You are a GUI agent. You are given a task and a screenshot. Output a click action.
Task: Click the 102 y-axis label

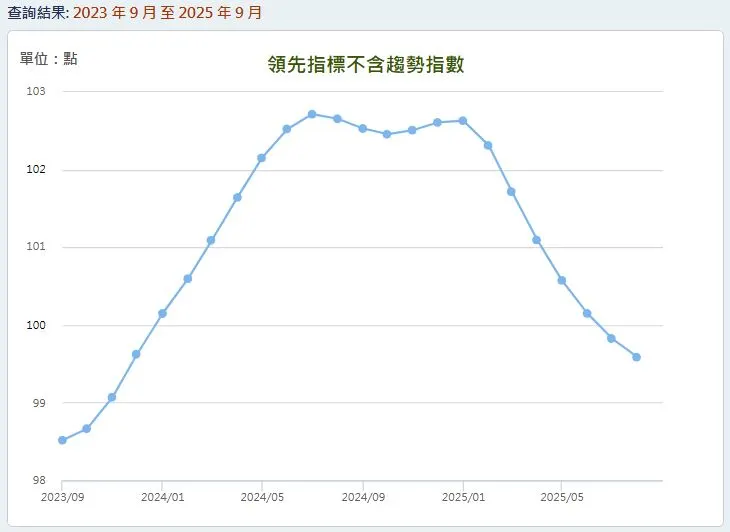point(36,169)
